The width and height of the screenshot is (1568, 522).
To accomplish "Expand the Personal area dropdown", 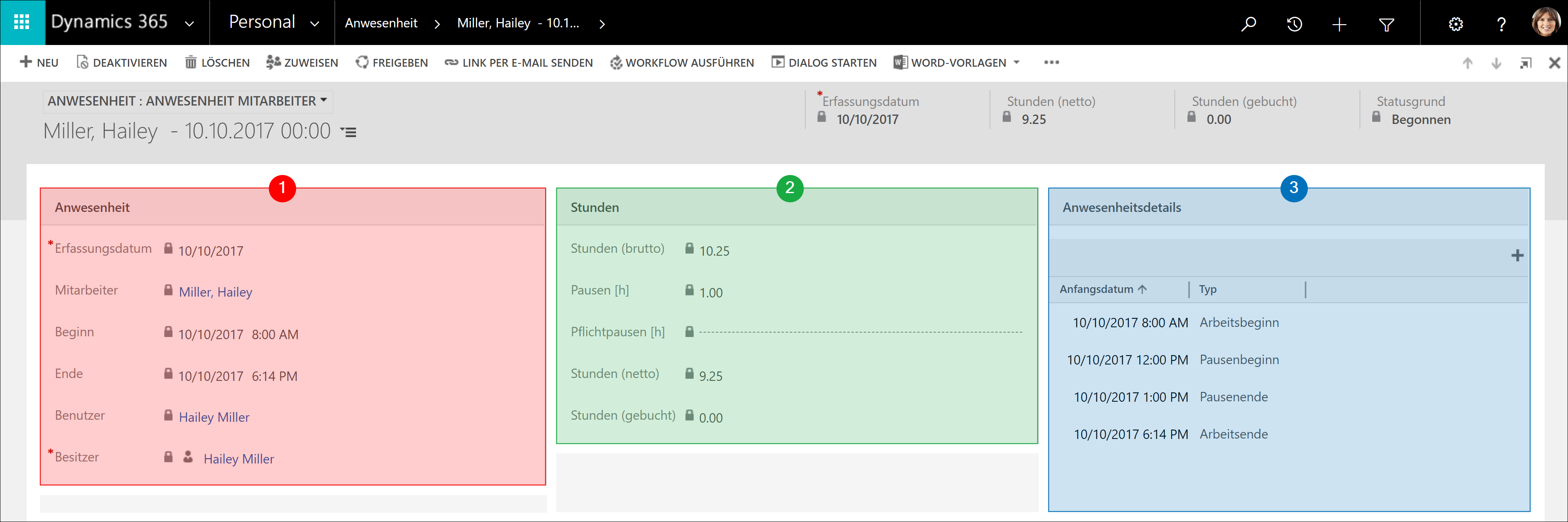I will [315, 24].
